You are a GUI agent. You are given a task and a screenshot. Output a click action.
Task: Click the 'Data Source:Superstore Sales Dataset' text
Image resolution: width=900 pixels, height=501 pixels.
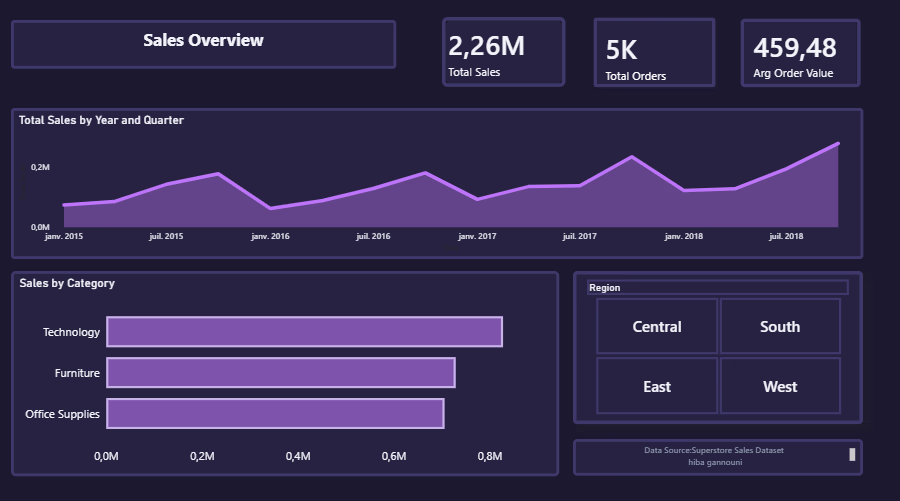click(713, 450)
